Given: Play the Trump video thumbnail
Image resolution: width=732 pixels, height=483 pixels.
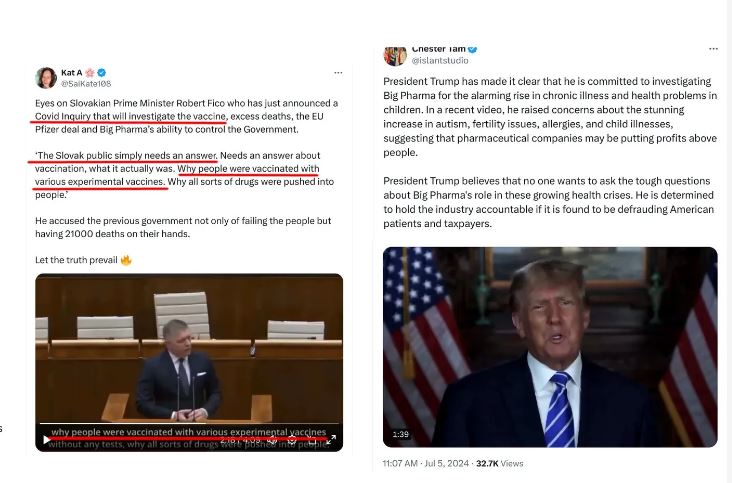Looking at the screenshot, I should 550,347.
